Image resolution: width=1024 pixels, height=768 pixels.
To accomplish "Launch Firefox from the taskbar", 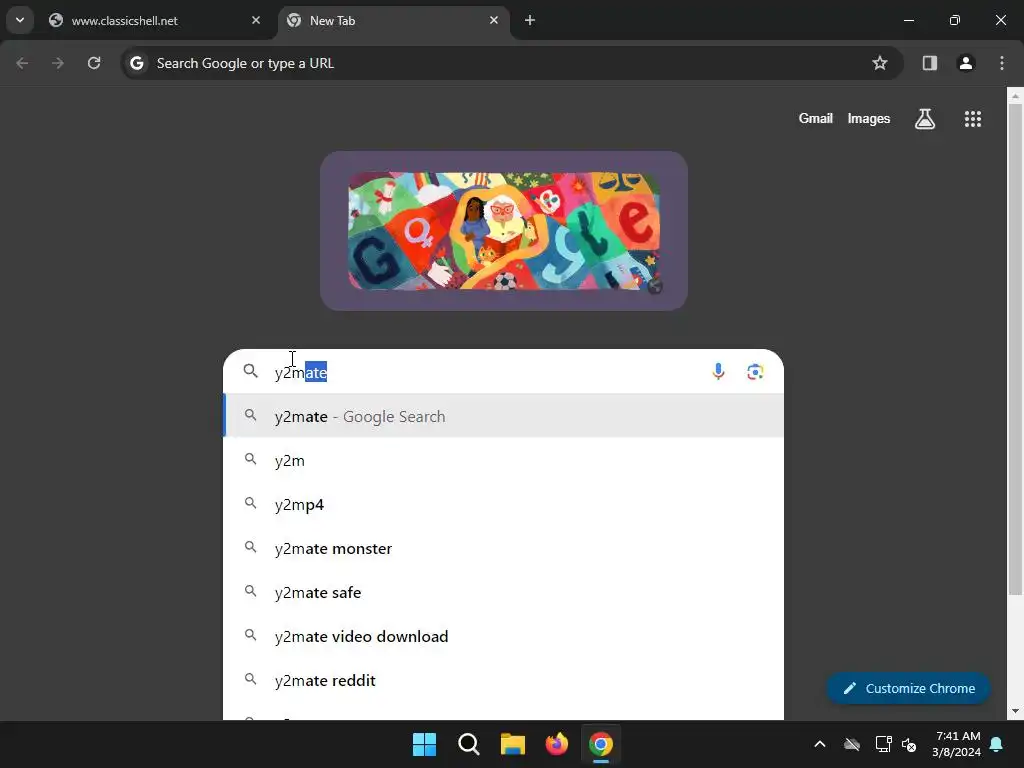I will (x=556, y=744).
